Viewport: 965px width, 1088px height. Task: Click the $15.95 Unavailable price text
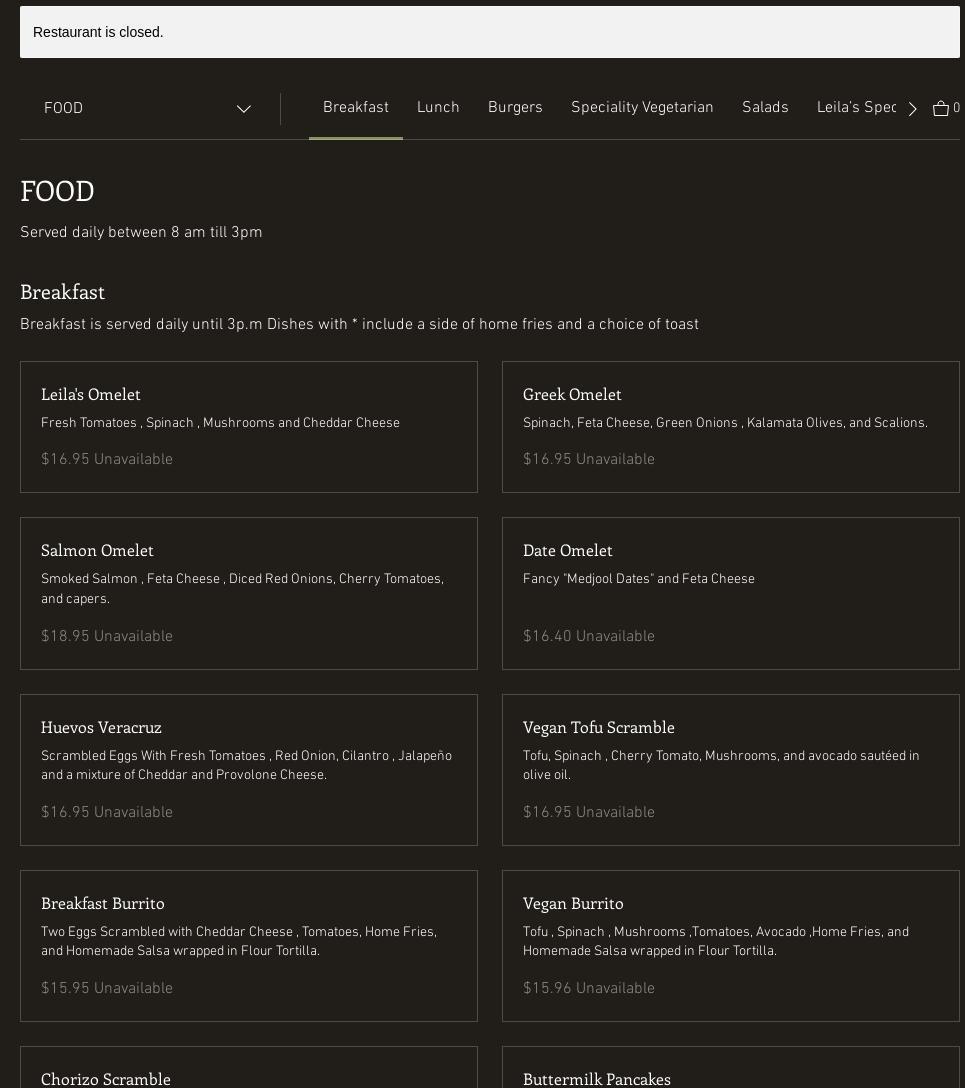coord(107,987)
